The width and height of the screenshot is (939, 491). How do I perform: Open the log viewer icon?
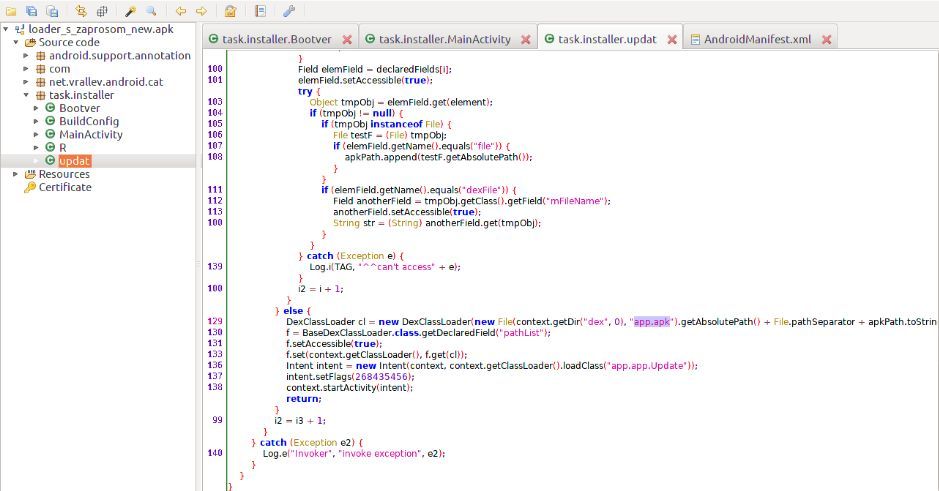click(260, 11)
